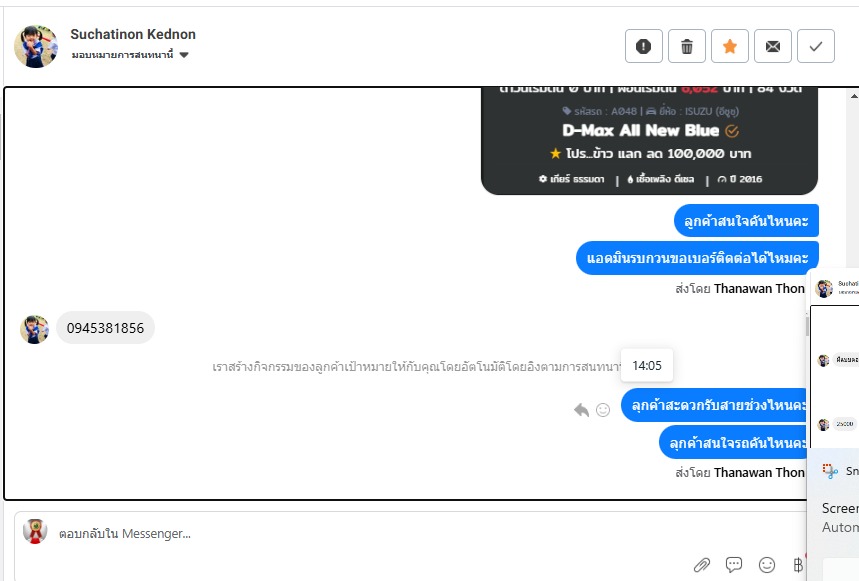
Task: Mark conversation done with checkmark button
Action: click(x=816, y=47)
